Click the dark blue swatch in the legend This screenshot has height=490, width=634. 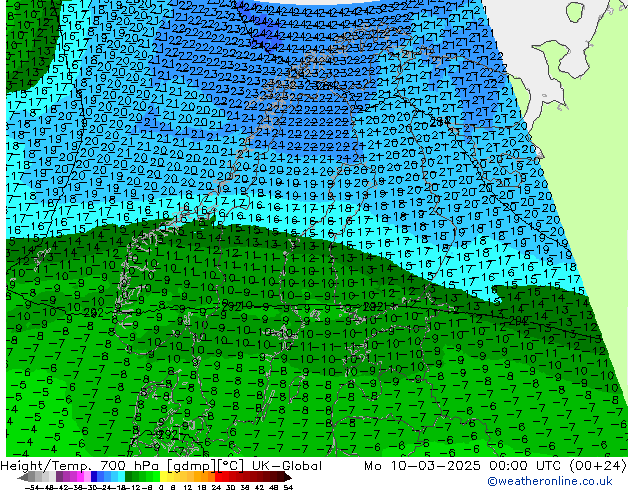[94, 477]
